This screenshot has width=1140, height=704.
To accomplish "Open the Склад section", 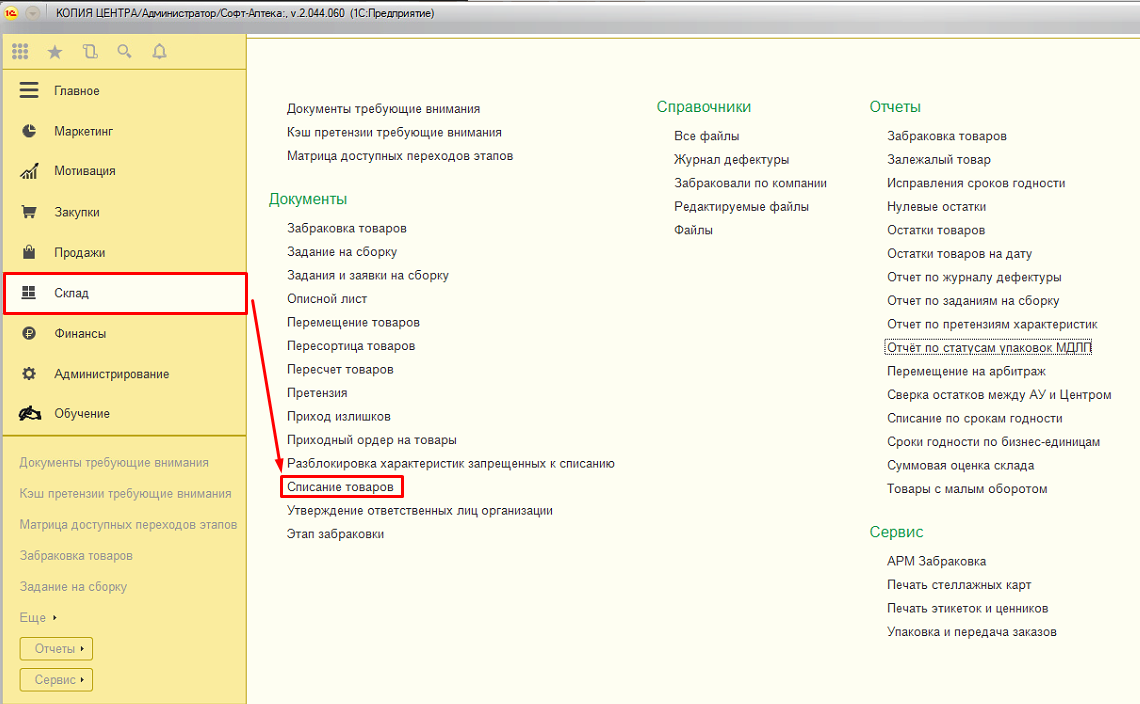I will coord(72,293).
